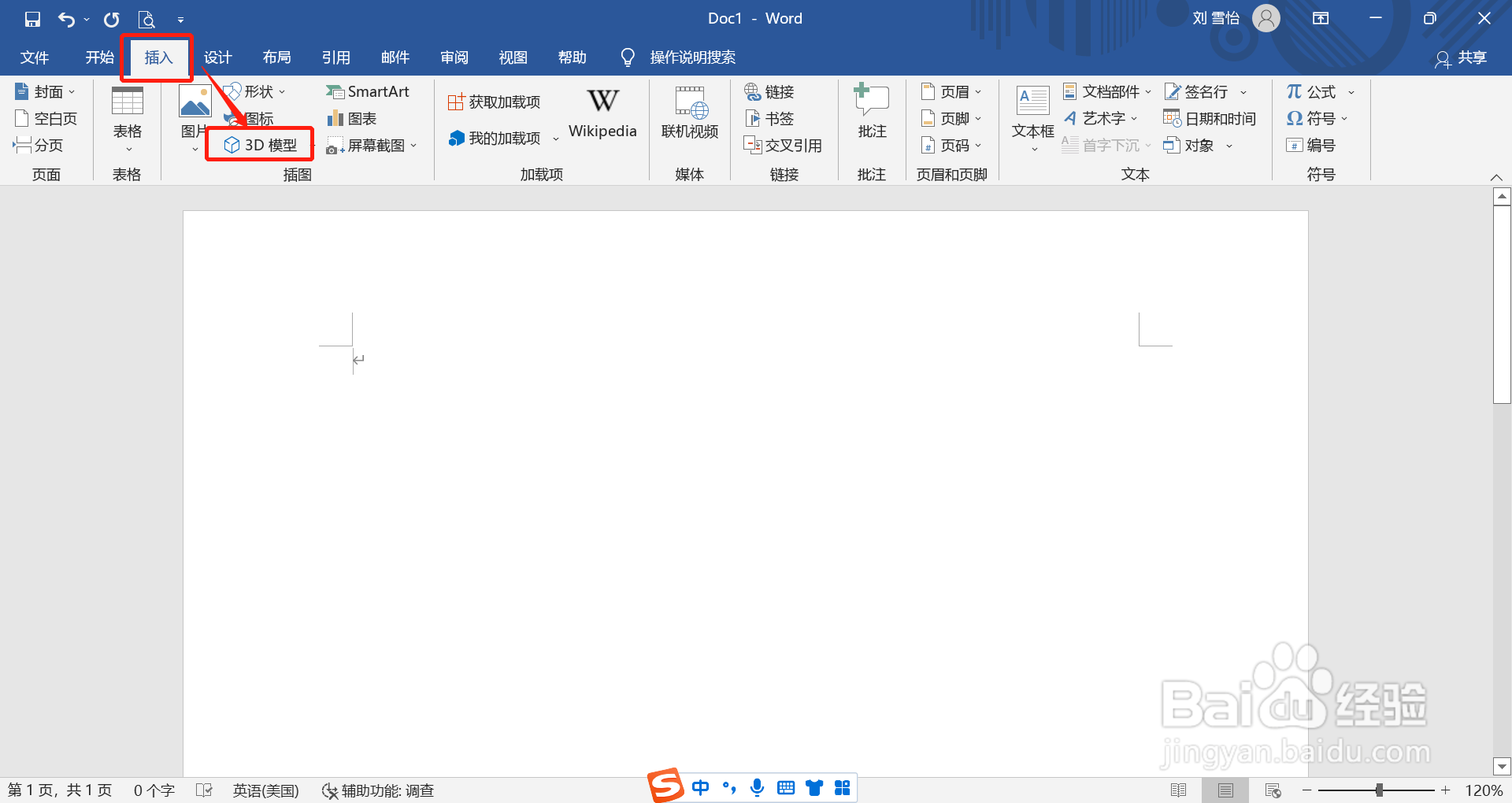
Task: Switch to 阅读视图 read mode
Action: click(1179, 790)
